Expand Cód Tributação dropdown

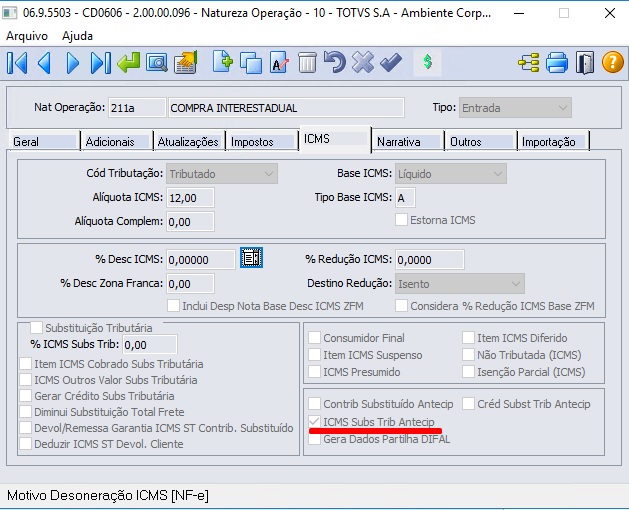[221, 174]
